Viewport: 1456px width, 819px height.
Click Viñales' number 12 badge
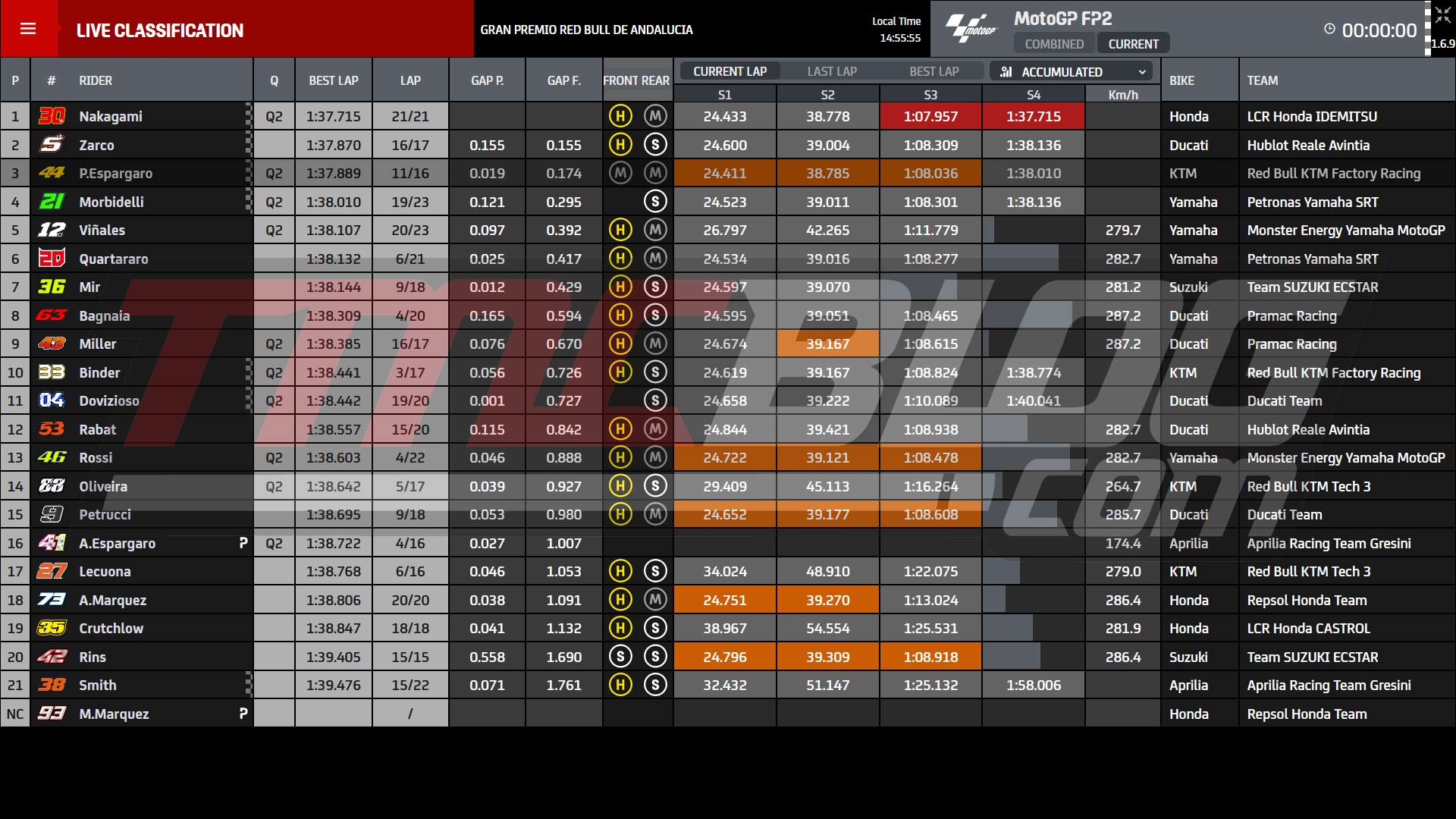tap(52, 230)
